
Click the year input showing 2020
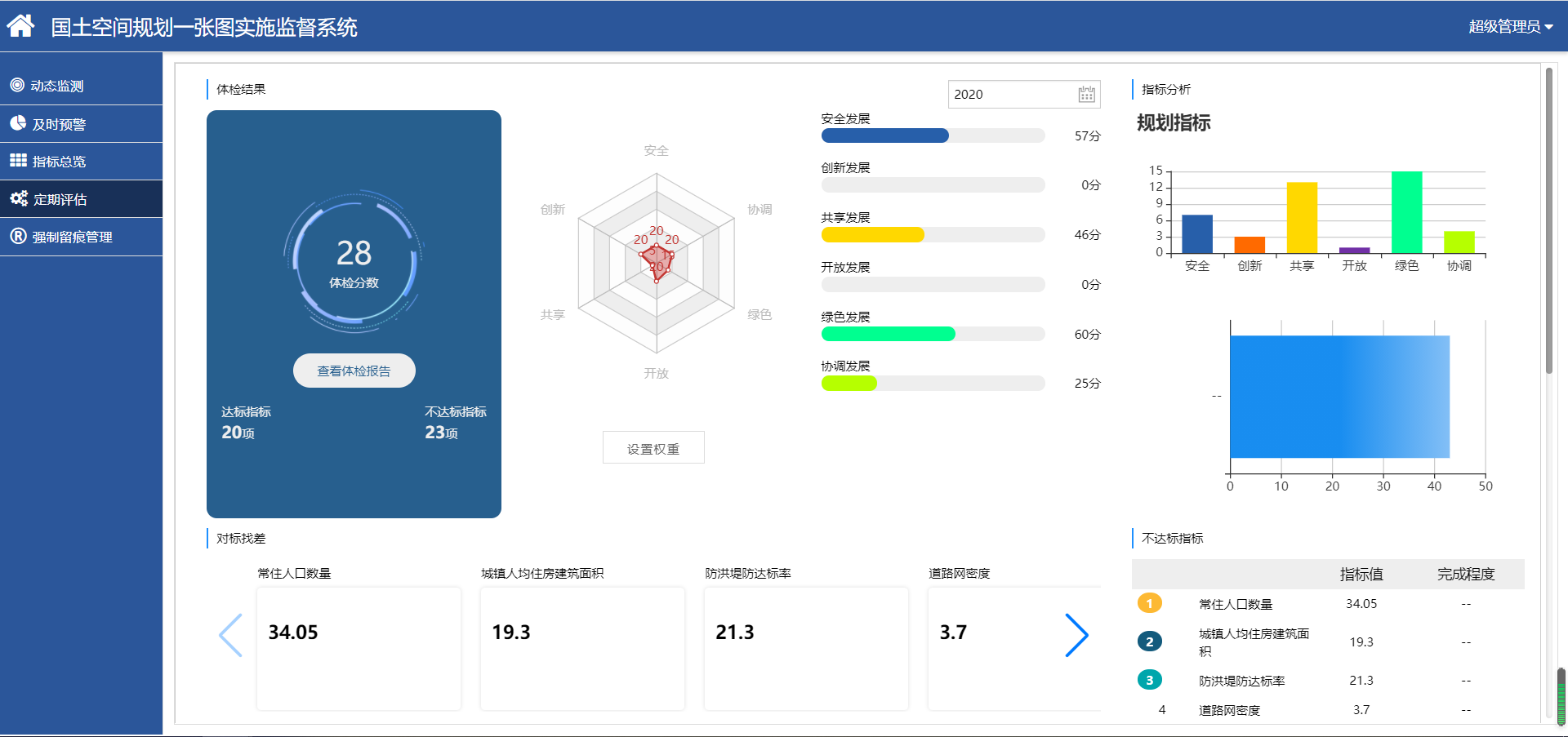click(x=1024, y=94)
